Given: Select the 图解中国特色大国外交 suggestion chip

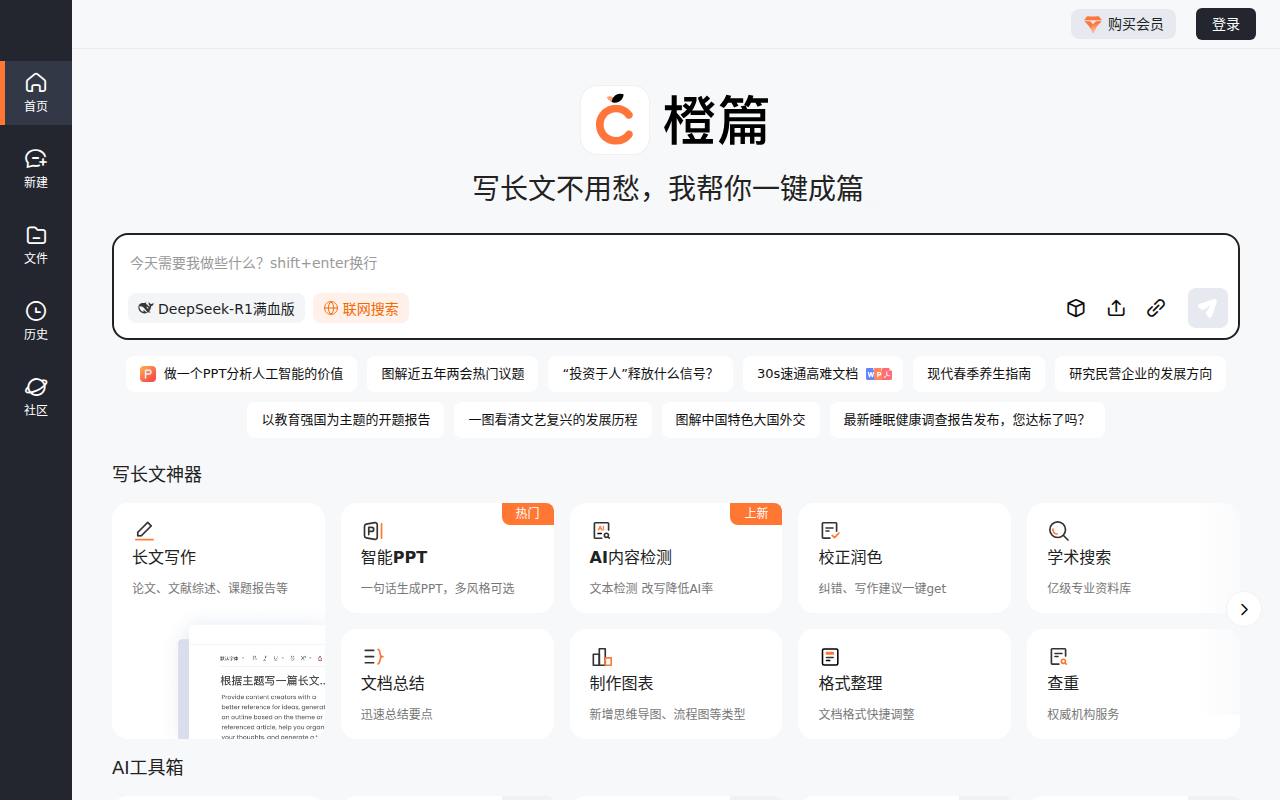Looking at the screenshot, I should pos(740,420).
